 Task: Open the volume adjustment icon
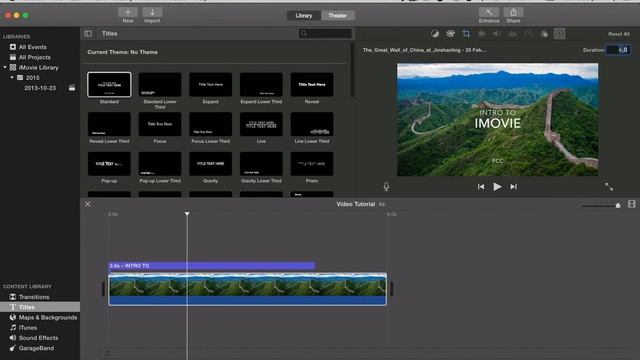(497, 34)
